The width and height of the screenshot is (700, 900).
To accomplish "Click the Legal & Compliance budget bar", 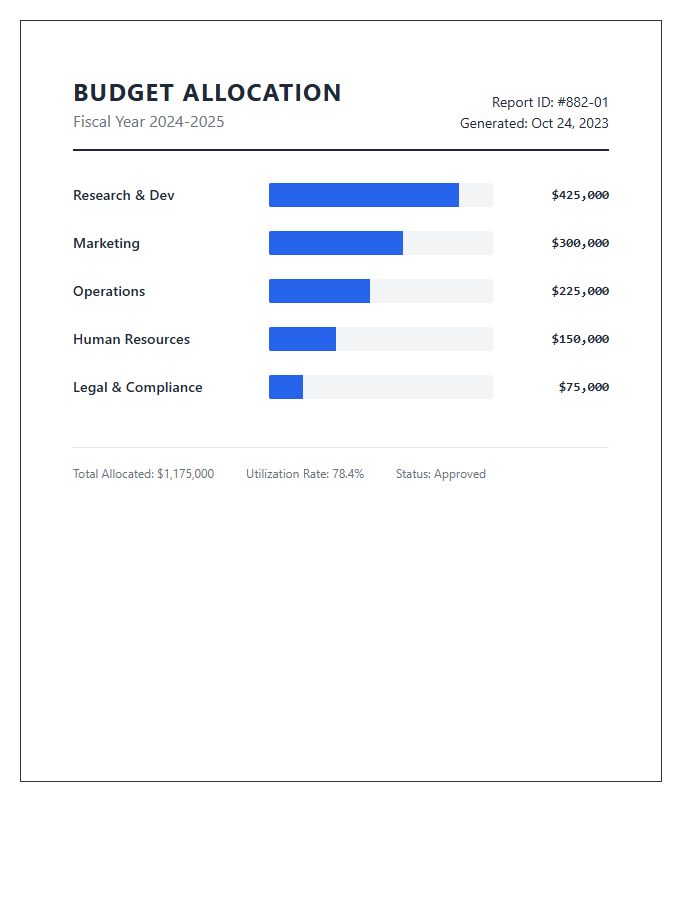I will pos(380,387).
